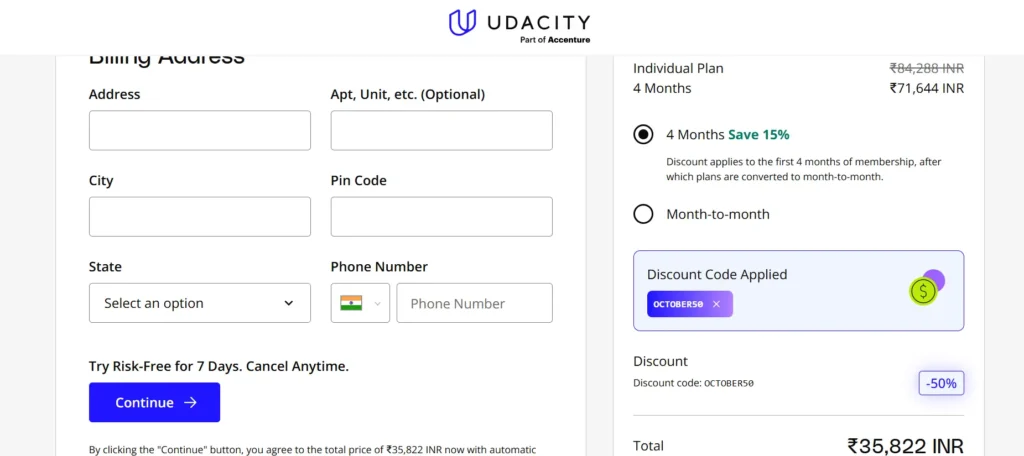Click the OCTOBER50 code chip

(679, 304)
